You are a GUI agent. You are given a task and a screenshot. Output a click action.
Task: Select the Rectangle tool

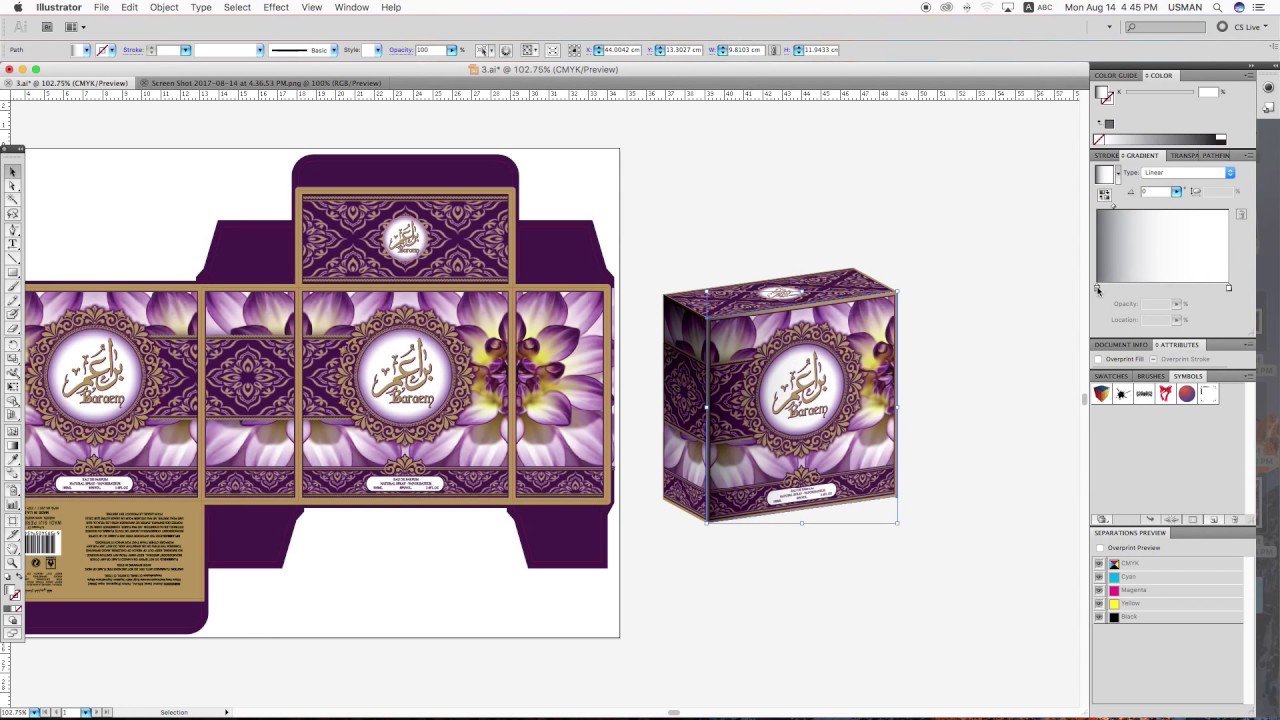[13, 272]
